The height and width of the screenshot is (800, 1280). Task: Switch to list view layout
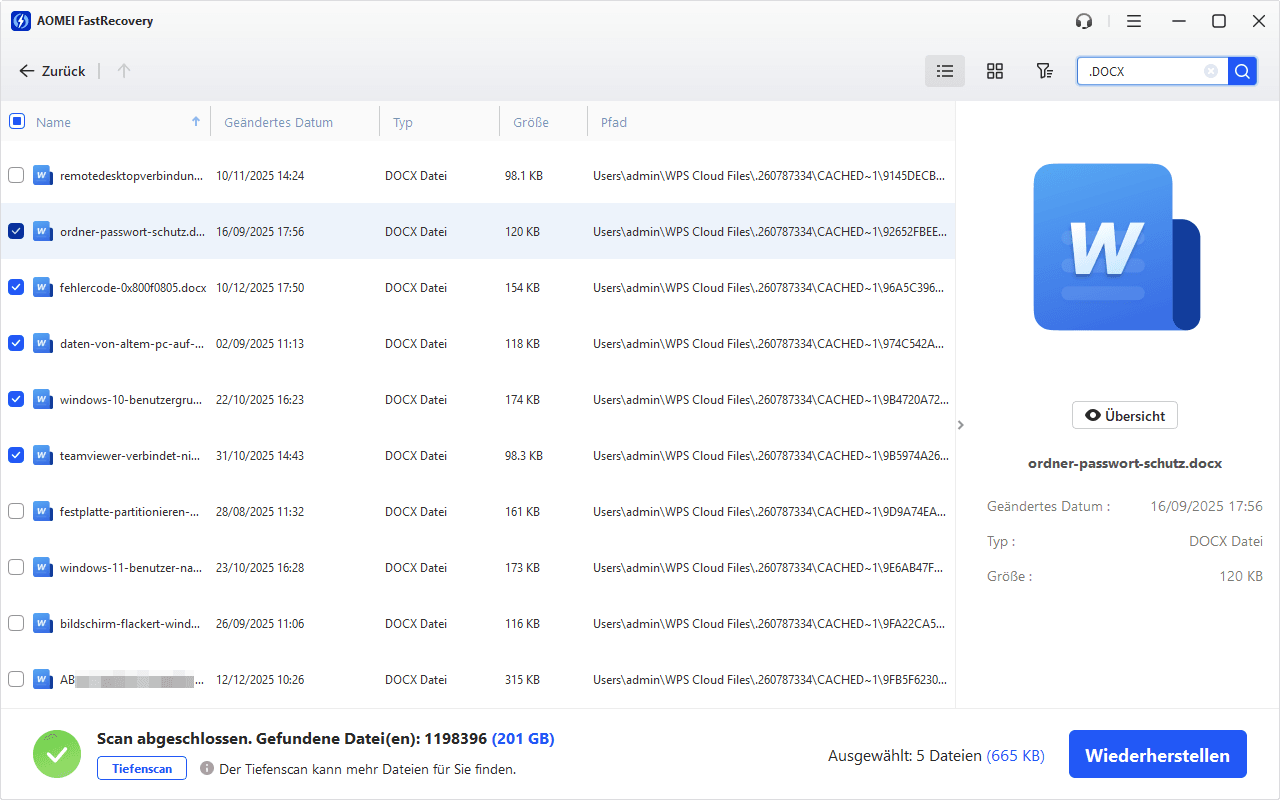pyautogui.click(x=944, y=71)
